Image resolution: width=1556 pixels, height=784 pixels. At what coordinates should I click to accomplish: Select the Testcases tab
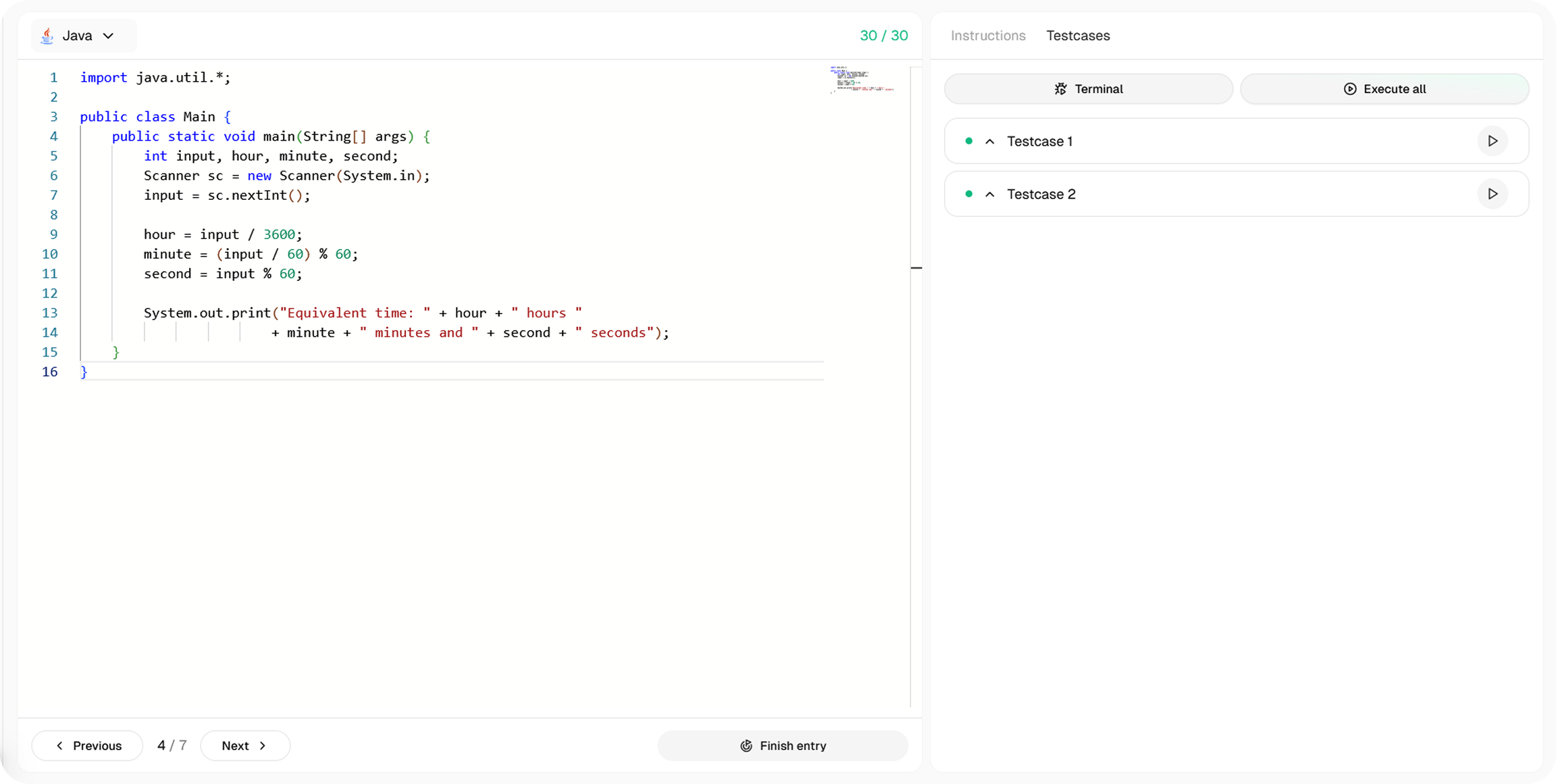(1078, 36)
